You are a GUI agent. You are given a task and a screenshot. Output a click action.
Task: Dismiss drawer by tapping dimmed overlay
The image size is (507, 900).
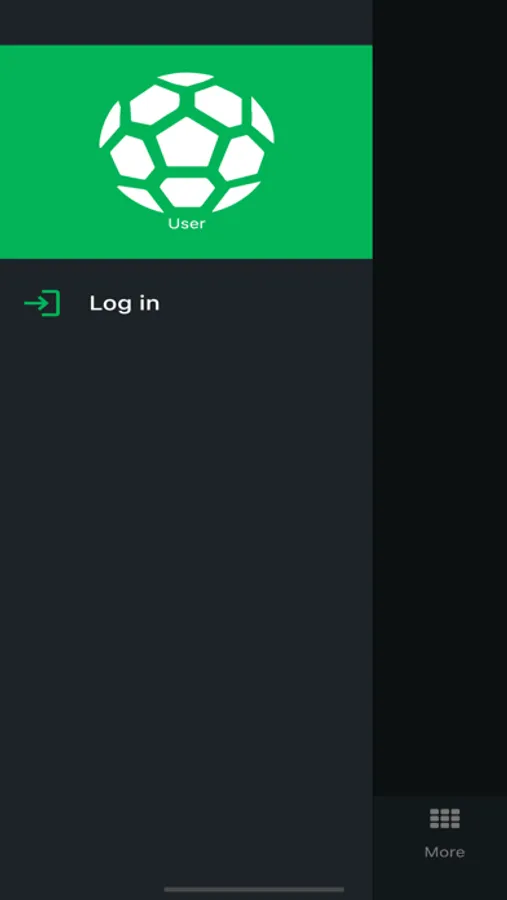[x=440, y=398]
